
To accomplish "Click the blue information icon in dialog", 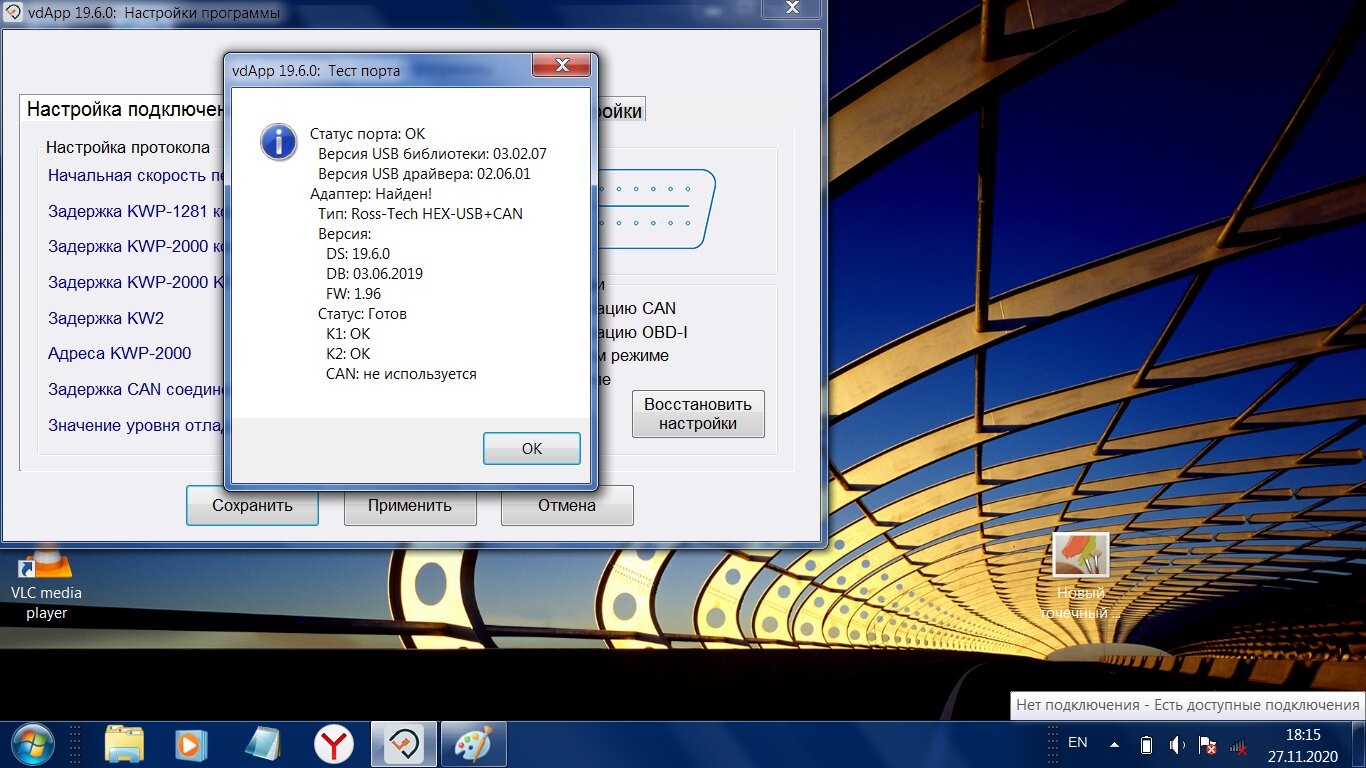I will point(278,142).
